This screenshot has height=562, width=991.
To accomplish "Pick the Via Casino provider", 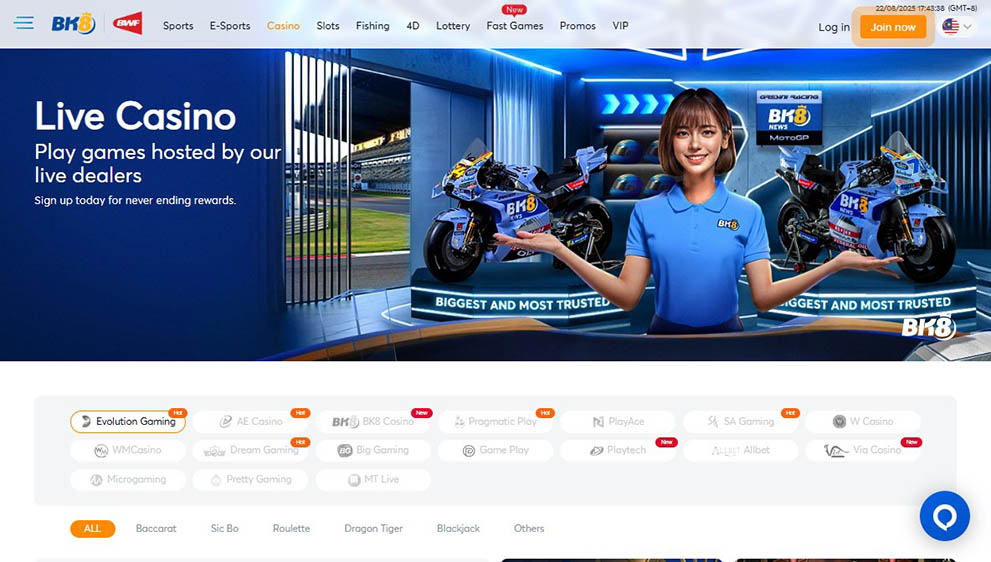I will 863,451.
